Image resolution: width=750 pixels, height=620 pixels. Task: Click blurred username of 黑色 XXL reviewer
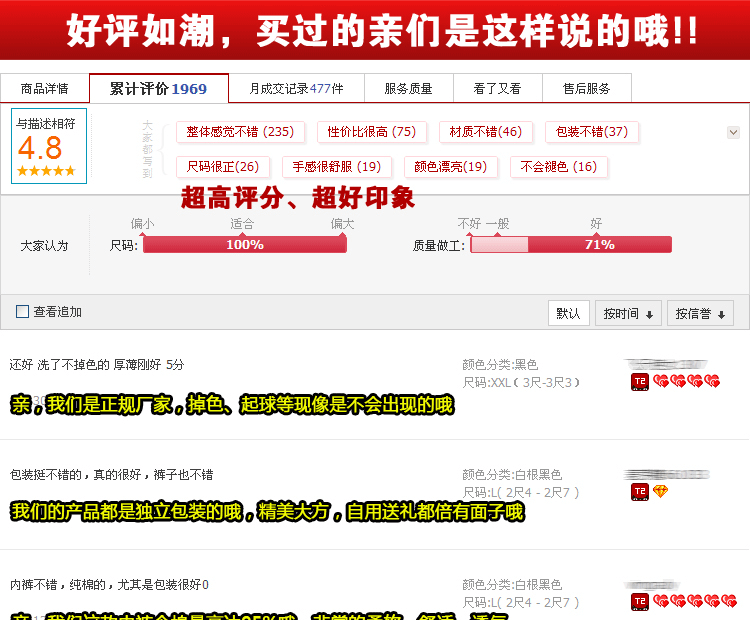[667, 365]
